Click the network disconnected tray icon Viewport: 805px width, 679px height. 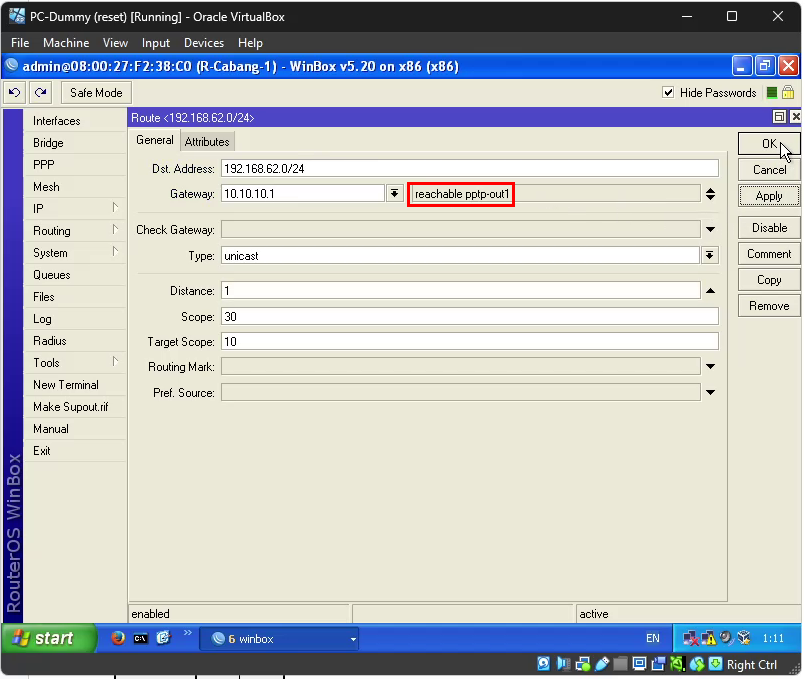coord(690,638)
